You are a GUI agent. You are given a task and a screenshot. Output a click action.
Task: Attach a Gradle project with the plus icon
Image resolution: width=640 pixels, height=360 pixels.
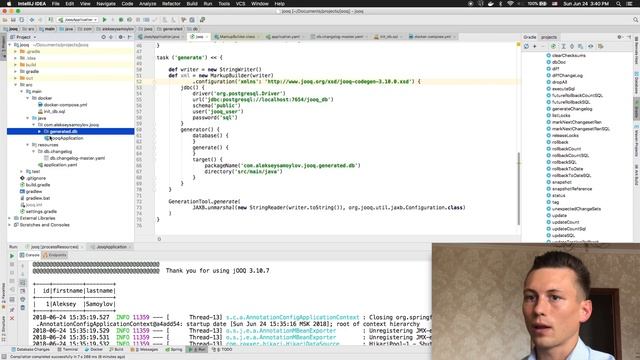click(535, 46)
